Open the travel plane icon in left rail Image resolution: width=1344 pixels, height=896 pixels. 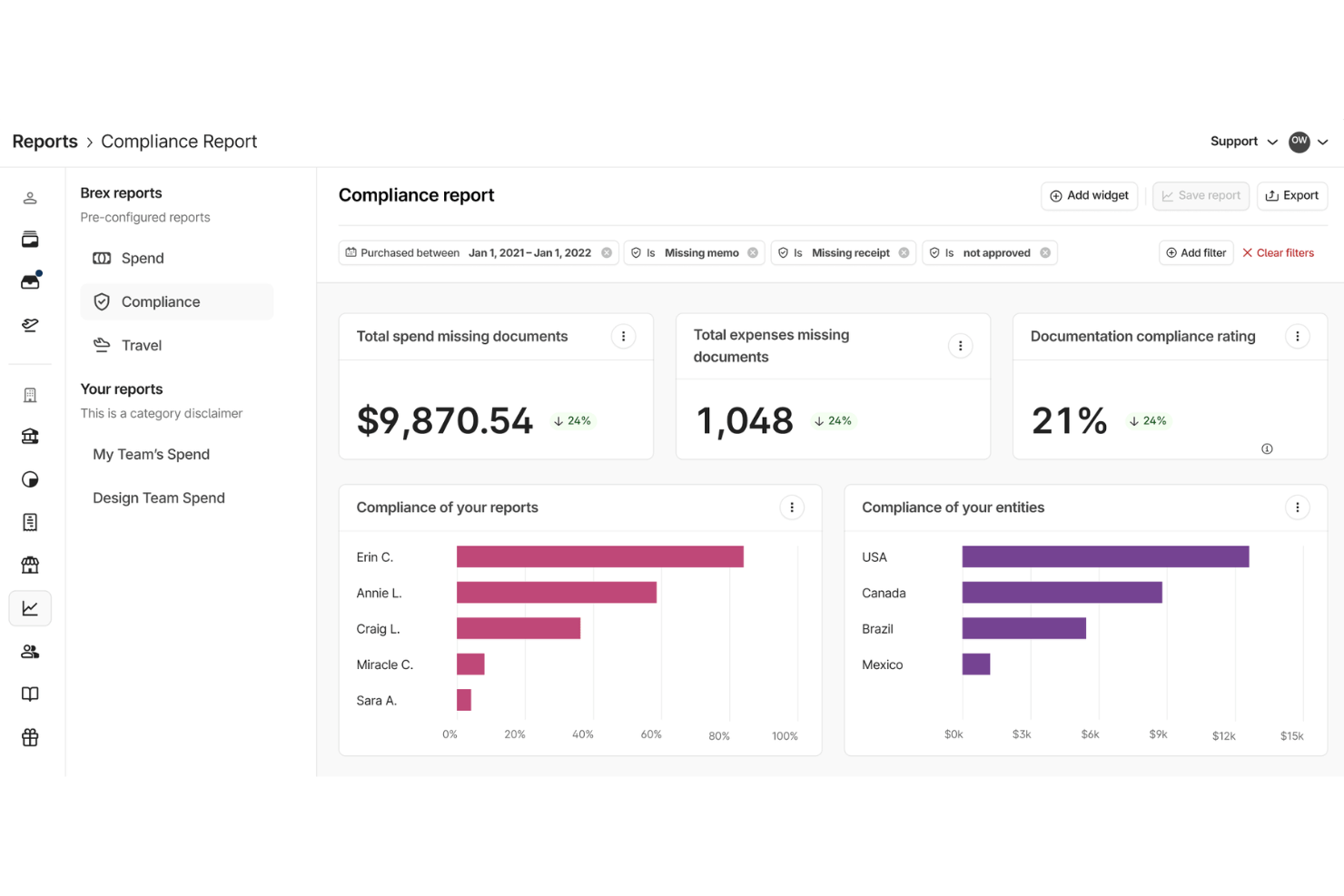[x=30, y=325]
